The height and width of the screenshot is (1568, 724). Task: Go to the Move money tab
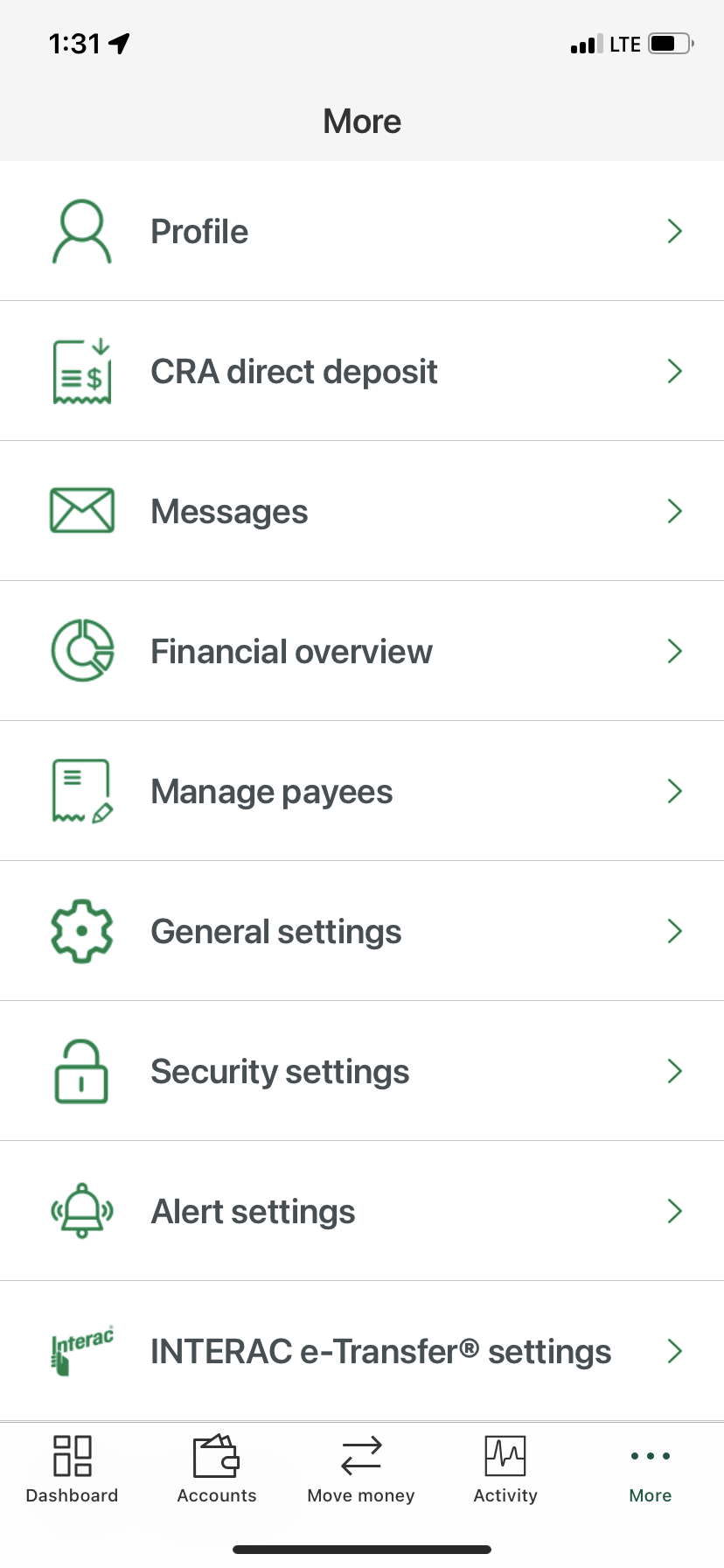point(361,1469)
